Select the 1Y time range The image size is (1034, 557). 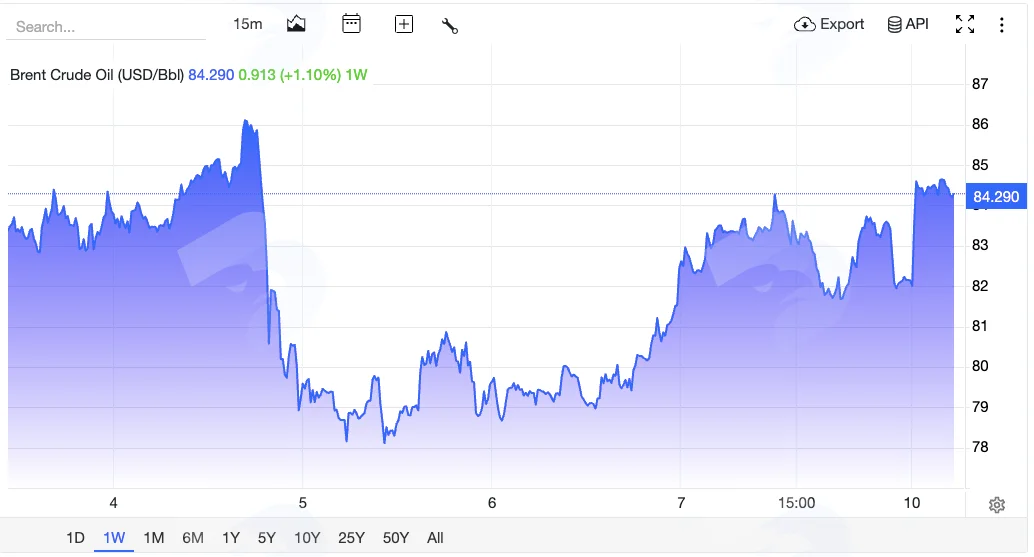coord(231,538)
